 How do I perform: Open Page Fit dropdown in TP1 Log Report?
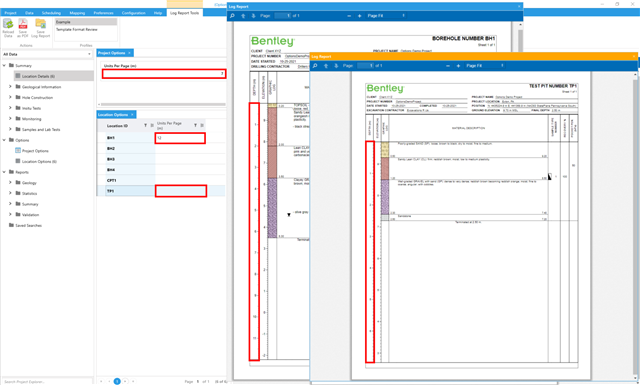pyautogui.click(x=485, y=65)
